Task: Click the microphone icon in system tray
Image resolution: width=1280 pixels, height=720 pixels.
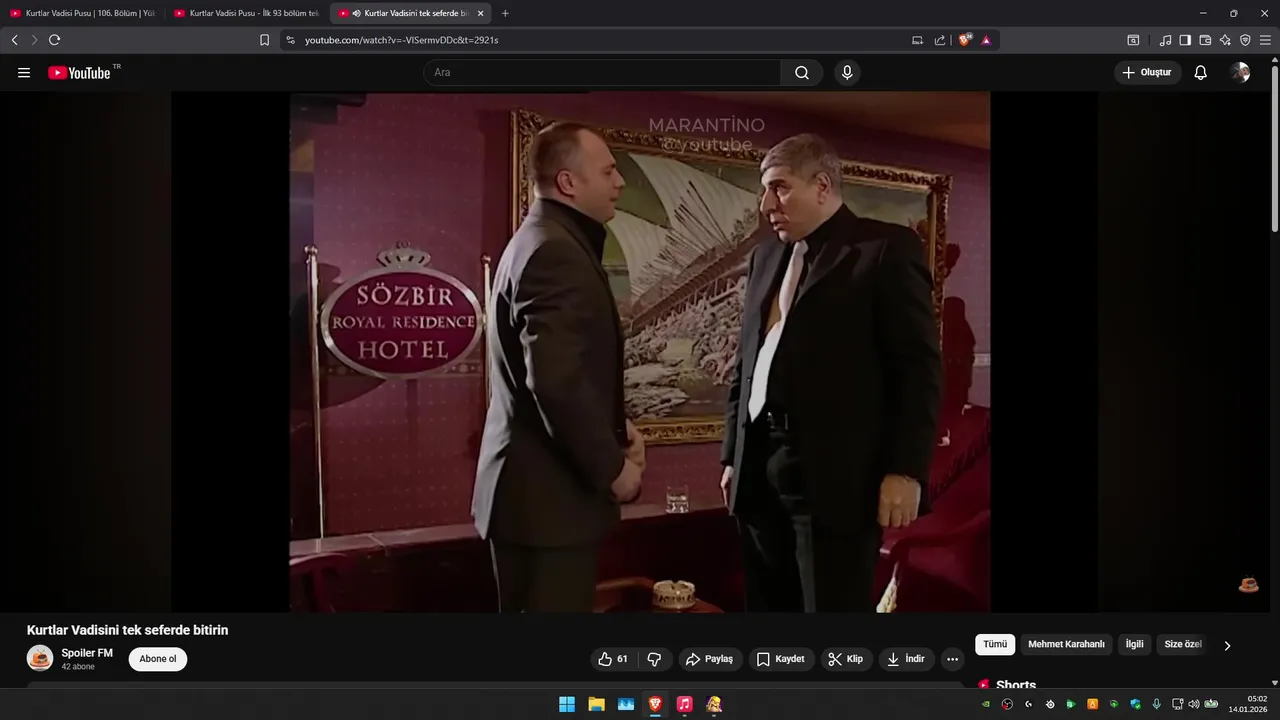Action: (x=1157, y=704)
